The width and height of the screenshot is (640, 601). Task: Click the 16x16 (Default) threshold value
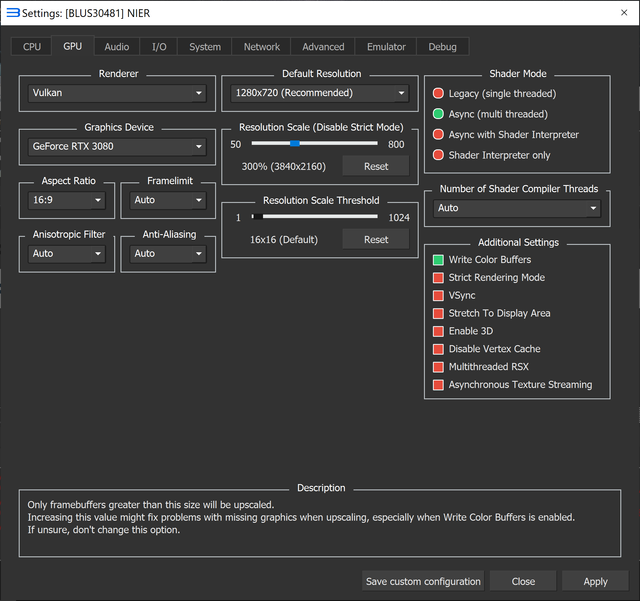coord(284,240)
